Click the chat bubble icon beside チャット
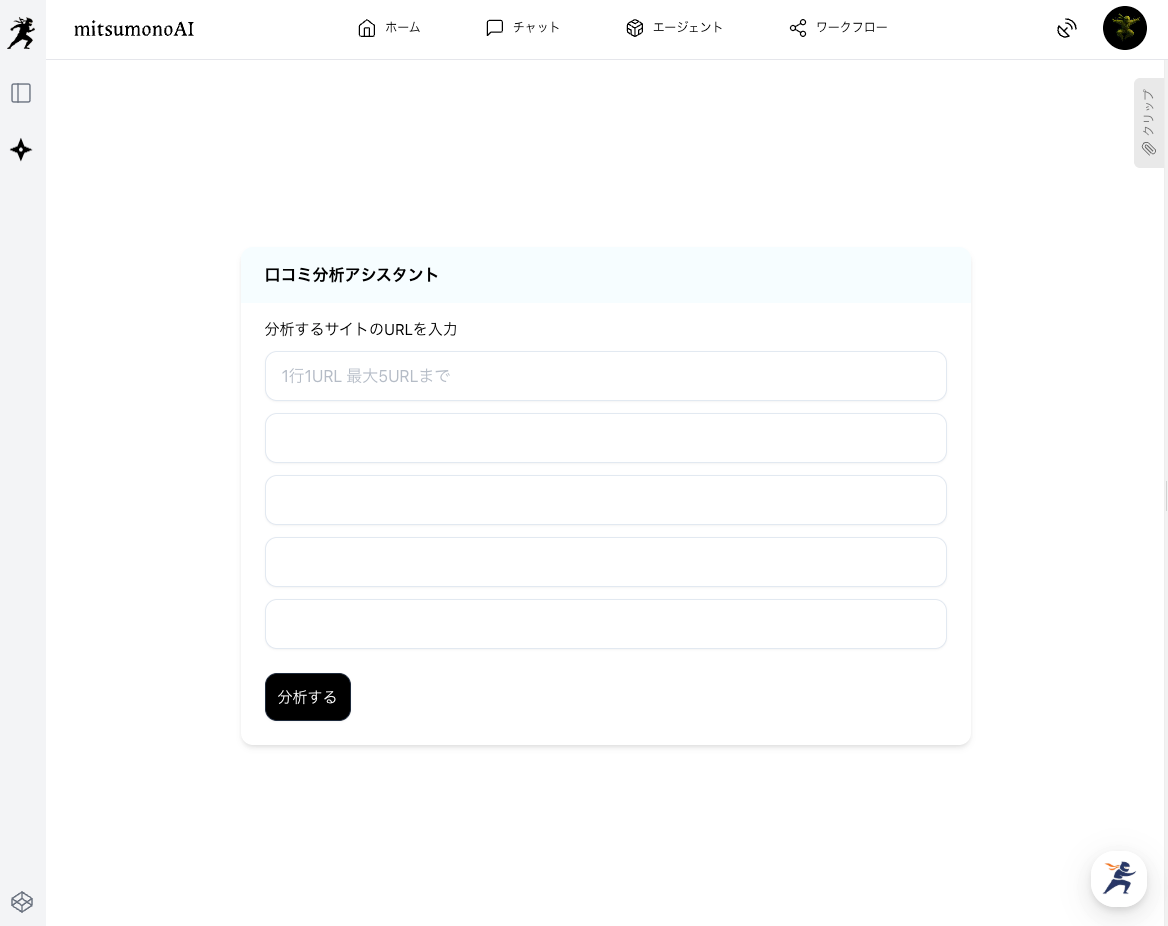Image resolution: width=1168 pixels, height=926 pixels. (494, 28)
